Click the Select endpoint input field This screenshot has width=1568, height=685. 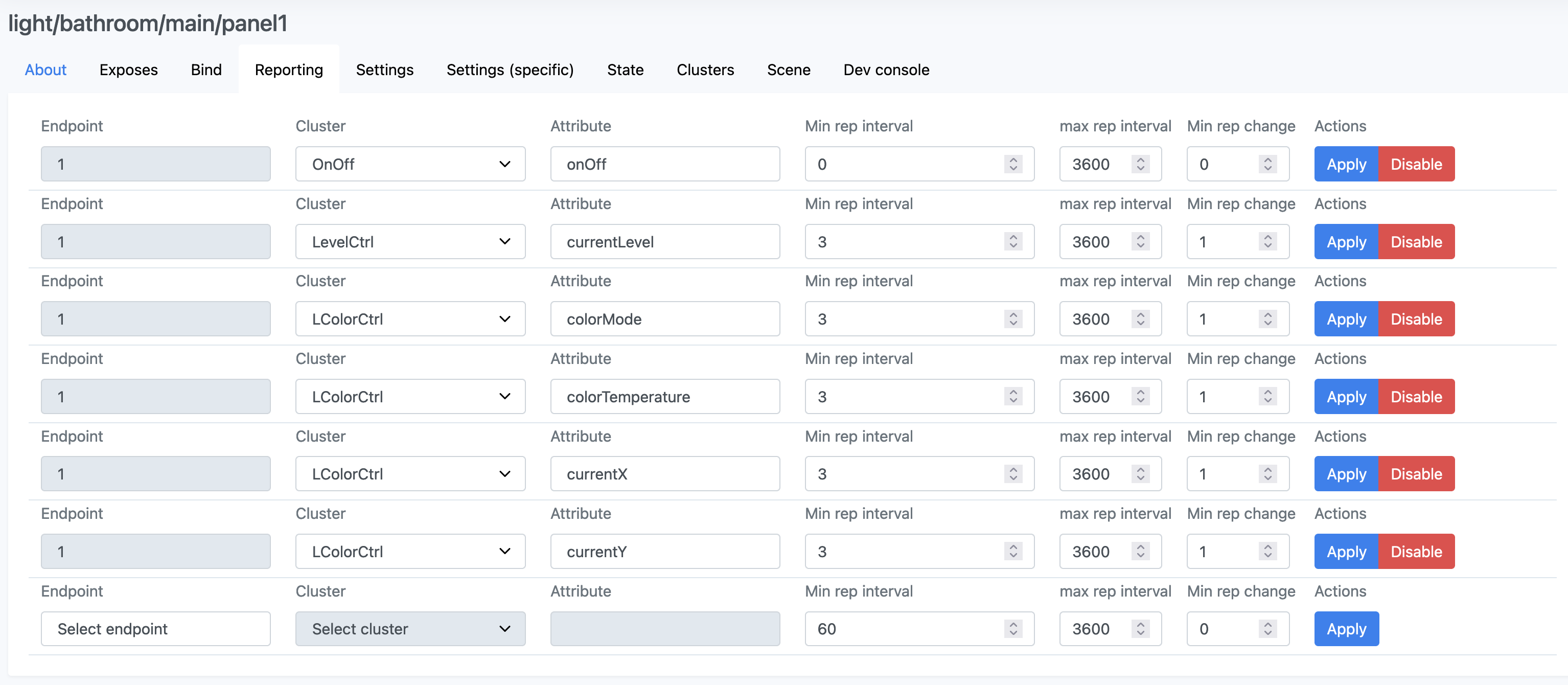[x=155, y=629]
